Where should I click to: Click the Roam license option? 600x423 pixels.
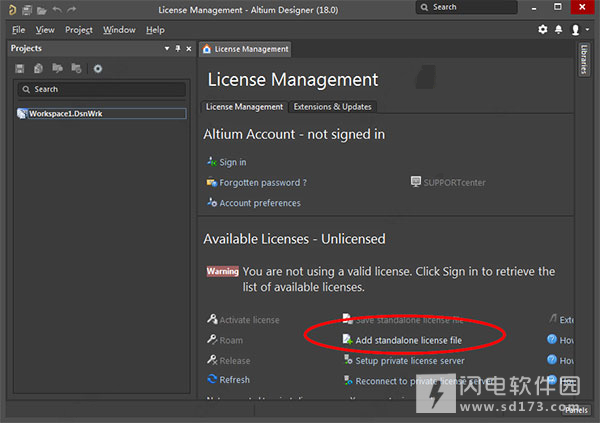pyautogui.click(x=231, y=340)
